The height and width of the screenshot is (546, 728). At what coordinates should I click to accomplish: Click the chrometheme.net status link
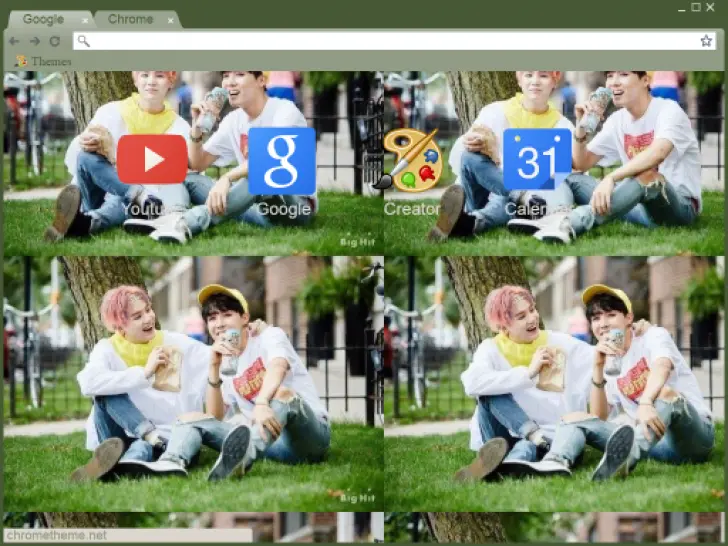(x=56, y=536)
